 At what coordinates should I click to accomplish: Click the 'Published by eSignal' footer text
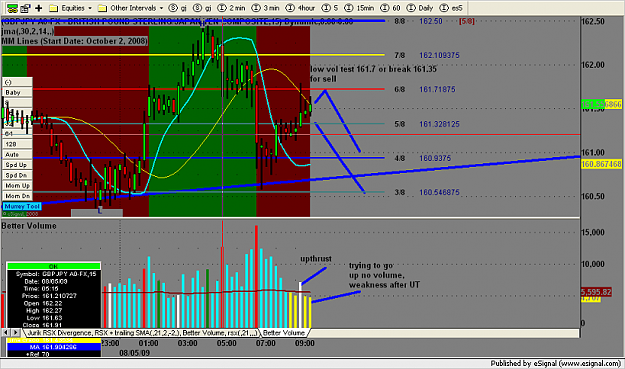coord(555,363)
